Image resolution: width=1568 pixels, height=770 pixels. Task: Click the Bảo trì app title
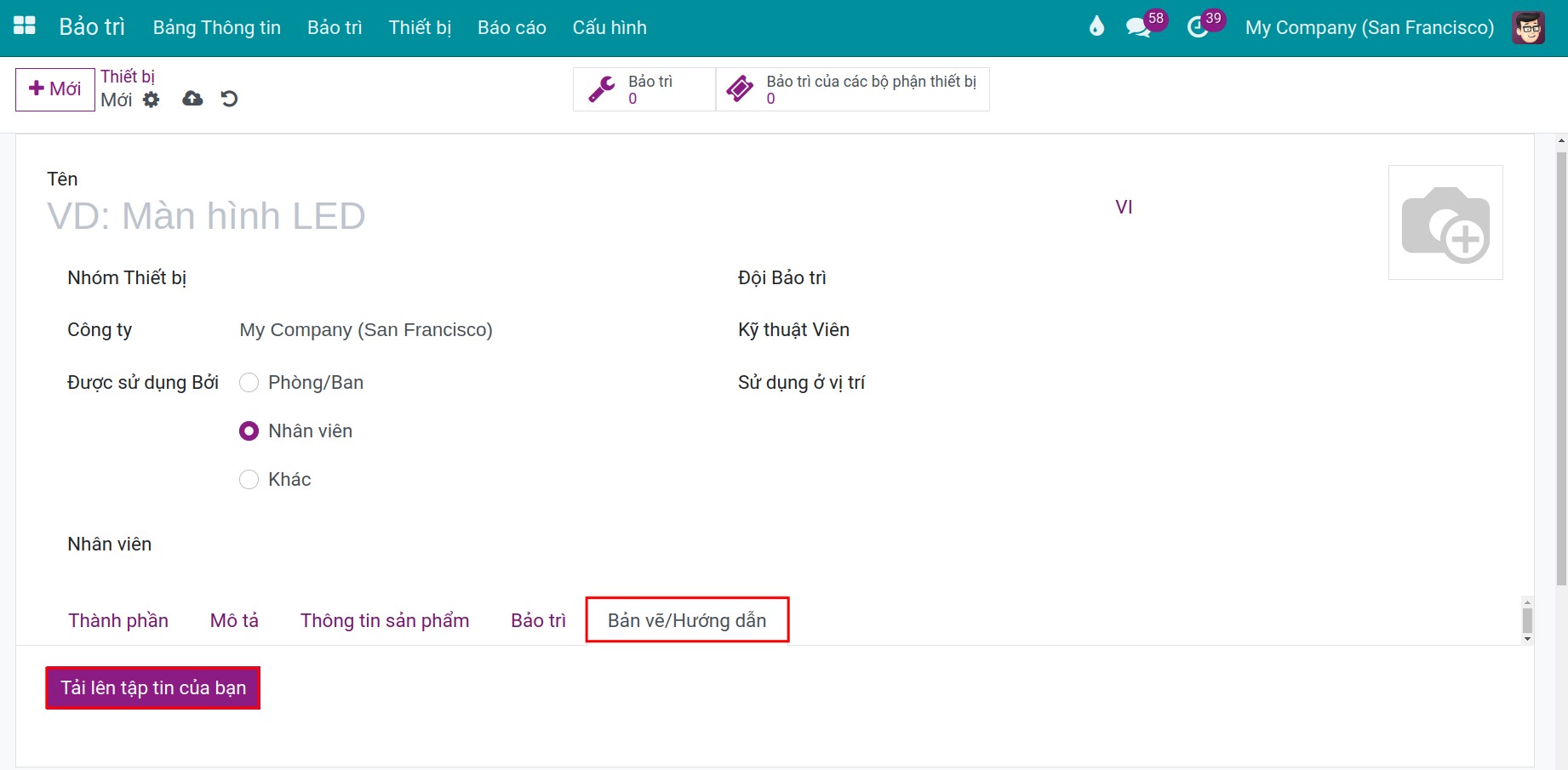point(92,27)
